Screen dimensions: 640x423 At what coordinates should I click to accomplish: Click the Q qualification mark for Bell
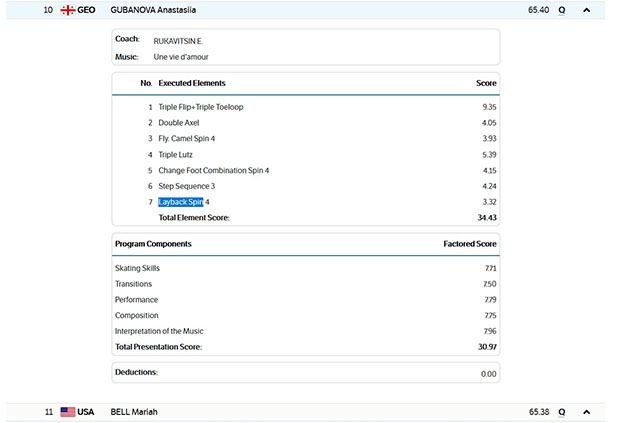(x=561, y=411)
